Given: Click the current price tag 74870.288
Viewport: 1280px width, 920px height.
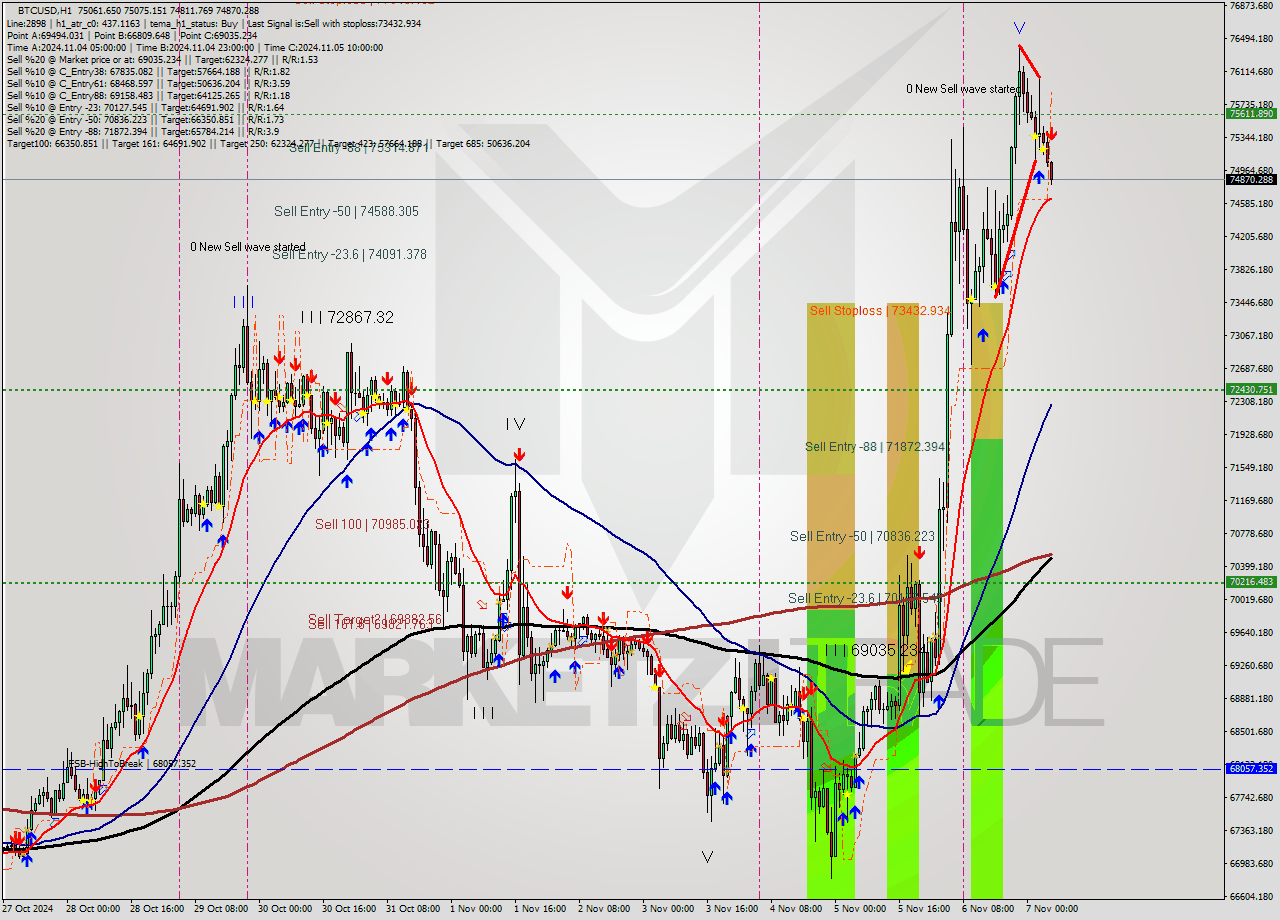Looking at the screenshot, I should (1251, 179).
